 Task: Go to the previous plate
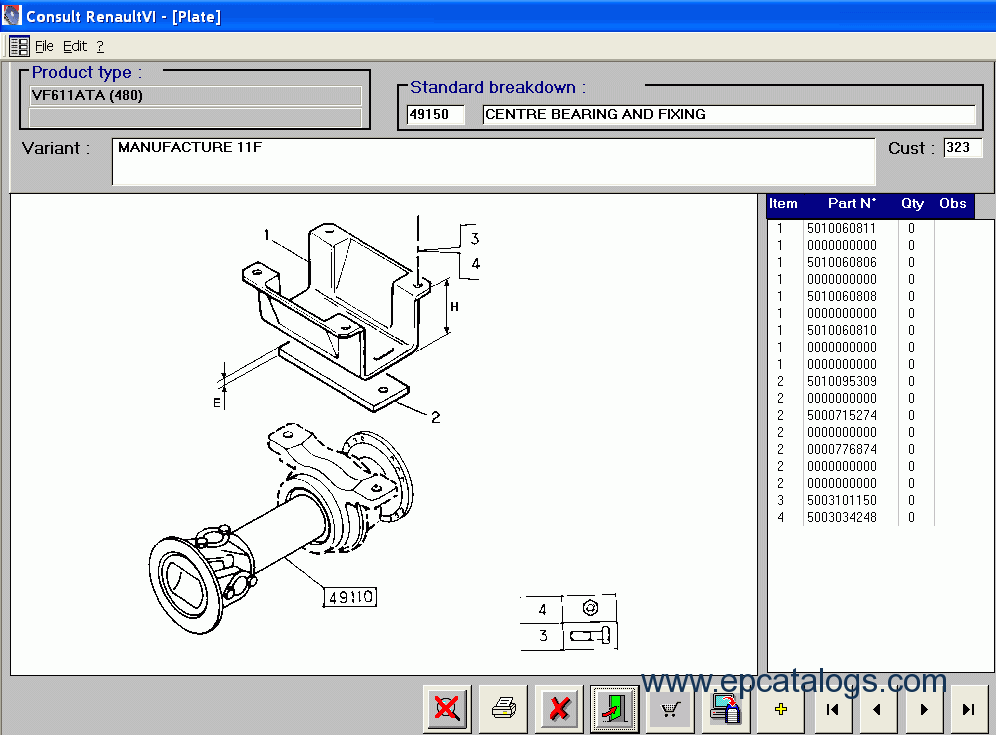[877, 709]
